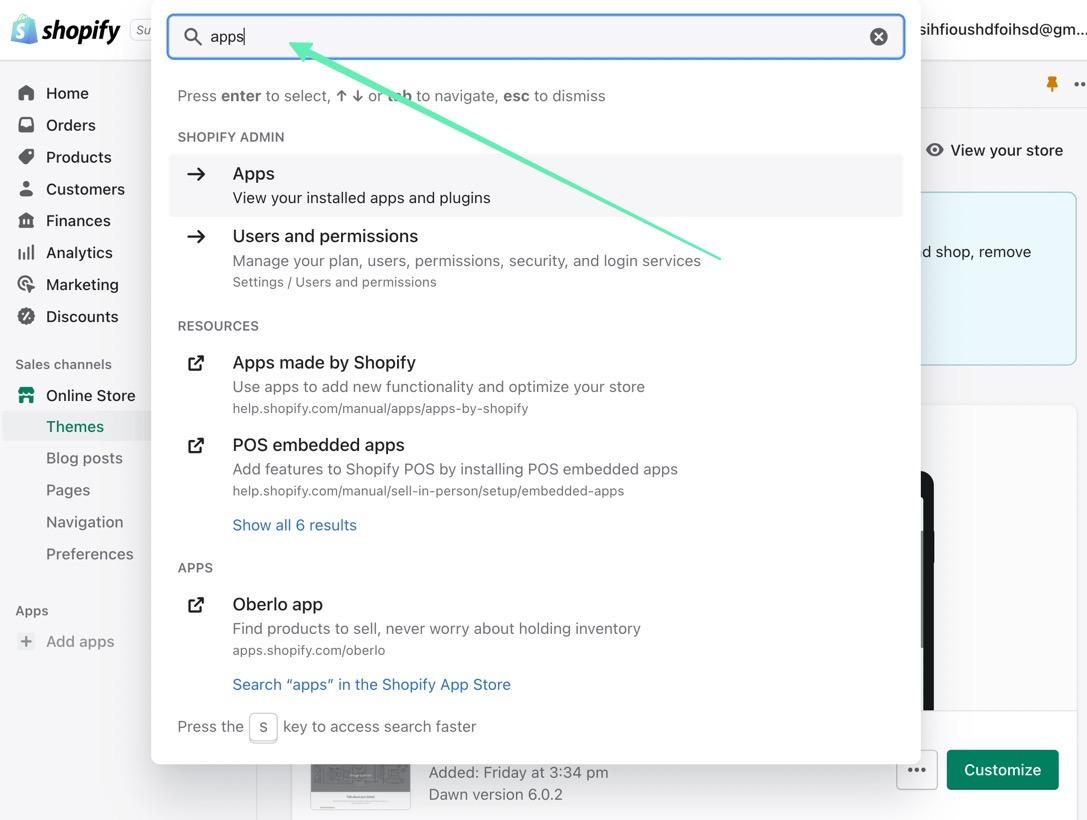Open Analytics section

pyautogui.click(x=79, y=252)
